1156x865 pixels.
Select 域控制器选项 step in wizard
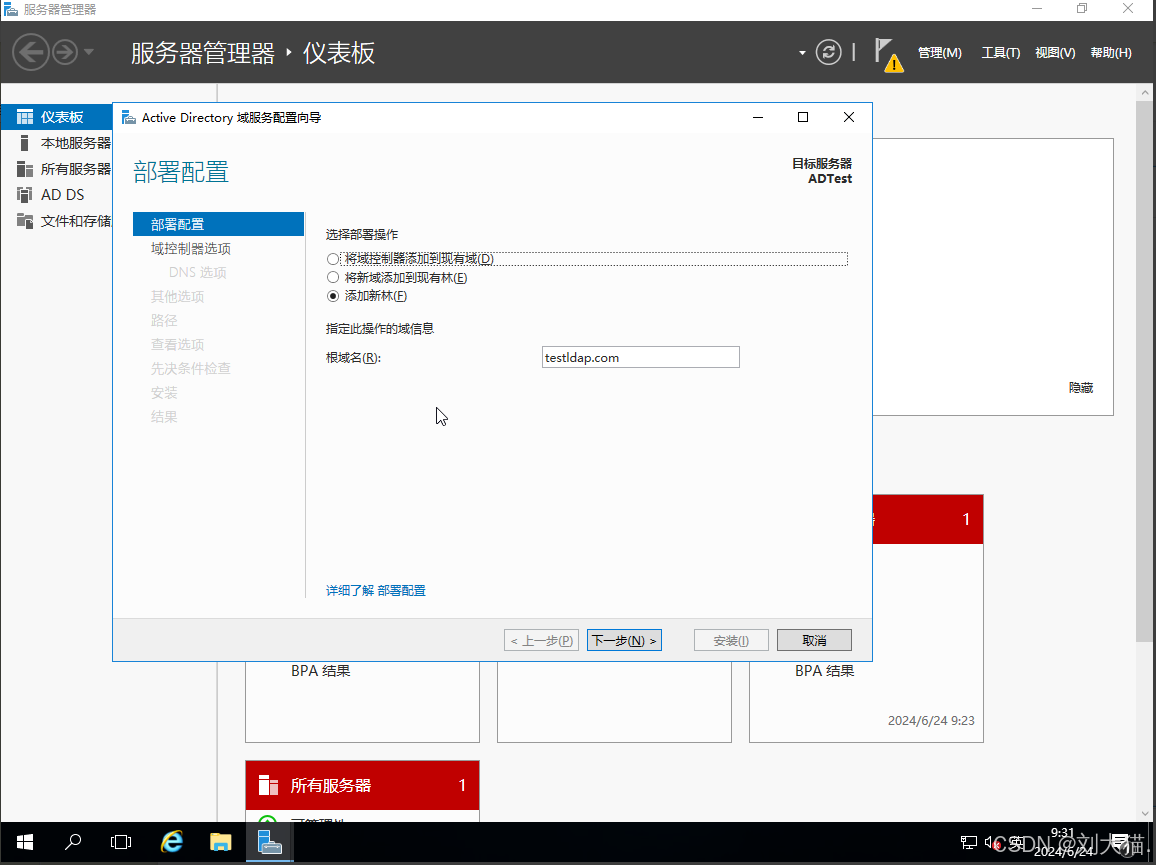coord(191,249)
